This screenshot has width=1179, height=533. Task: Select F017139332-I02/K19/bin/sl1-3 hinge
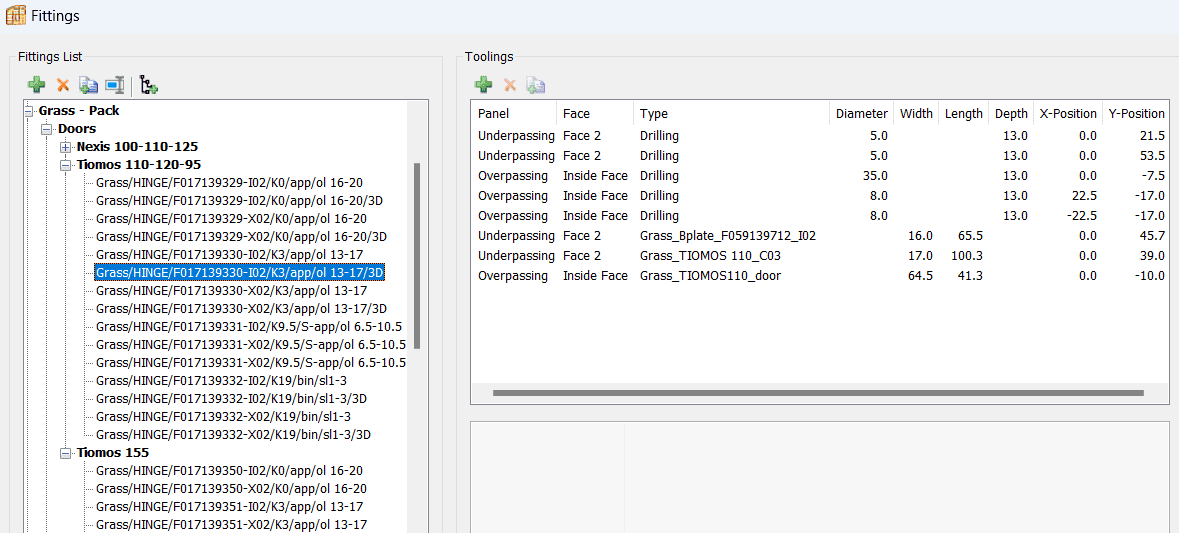point(223,380)
